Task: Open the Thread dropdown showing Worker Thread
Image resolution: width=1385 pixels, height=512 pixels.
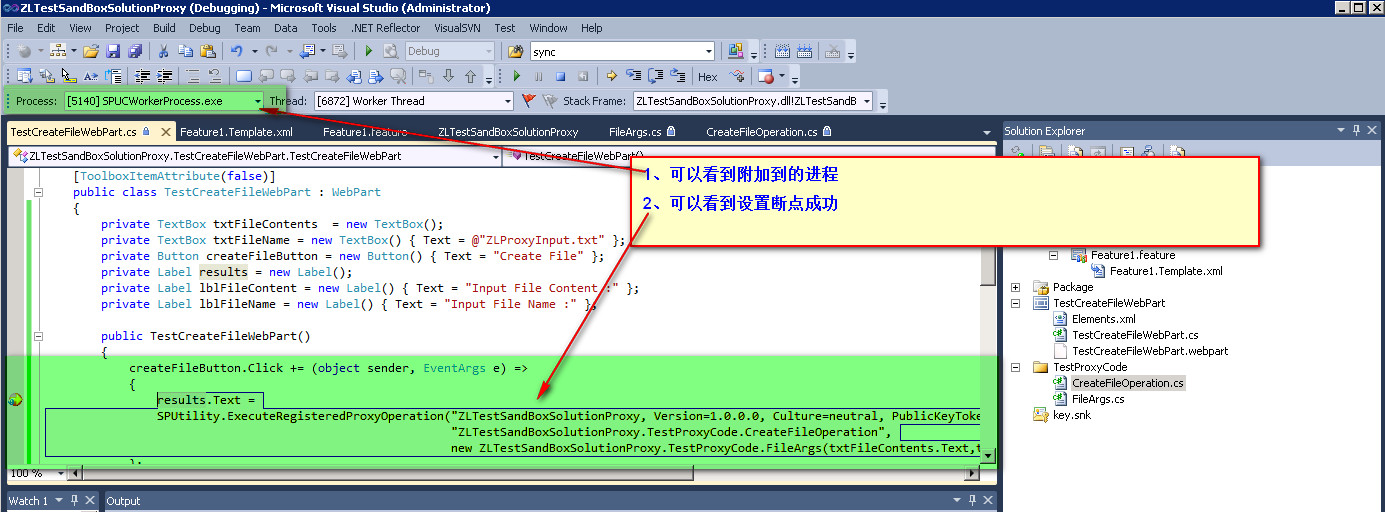Action: coord(507,101)
